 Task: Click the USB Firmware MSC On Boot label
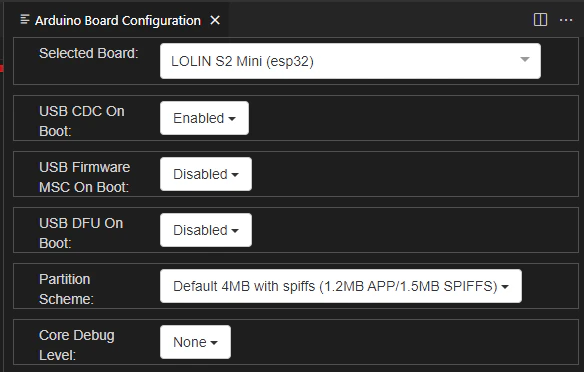click(84, 177)
